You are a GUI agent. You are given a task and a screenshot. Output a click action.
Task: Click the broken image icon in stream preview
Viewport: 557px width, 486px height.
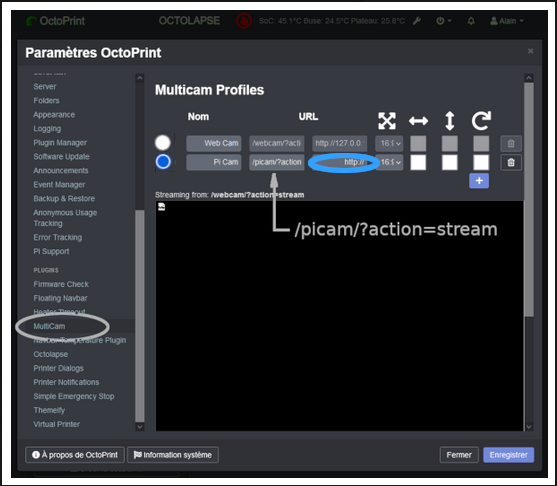coord(161,206)
